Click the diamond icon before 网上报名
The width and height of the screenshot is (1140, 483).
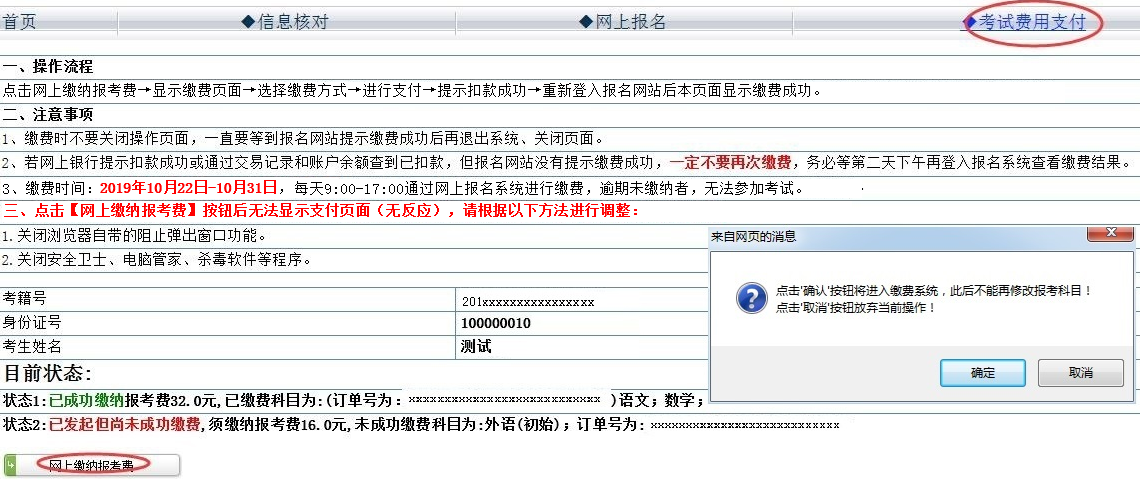click(x=586, y=22)
